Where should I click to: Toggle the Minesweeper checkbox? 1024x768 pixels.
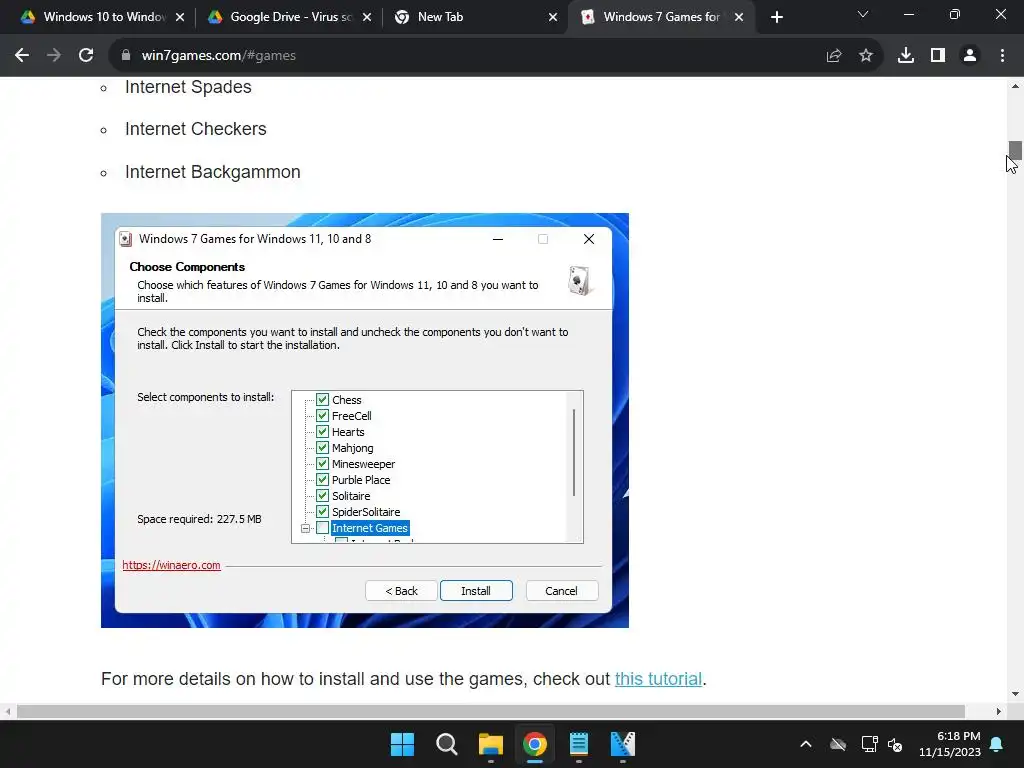click(322, 464)
